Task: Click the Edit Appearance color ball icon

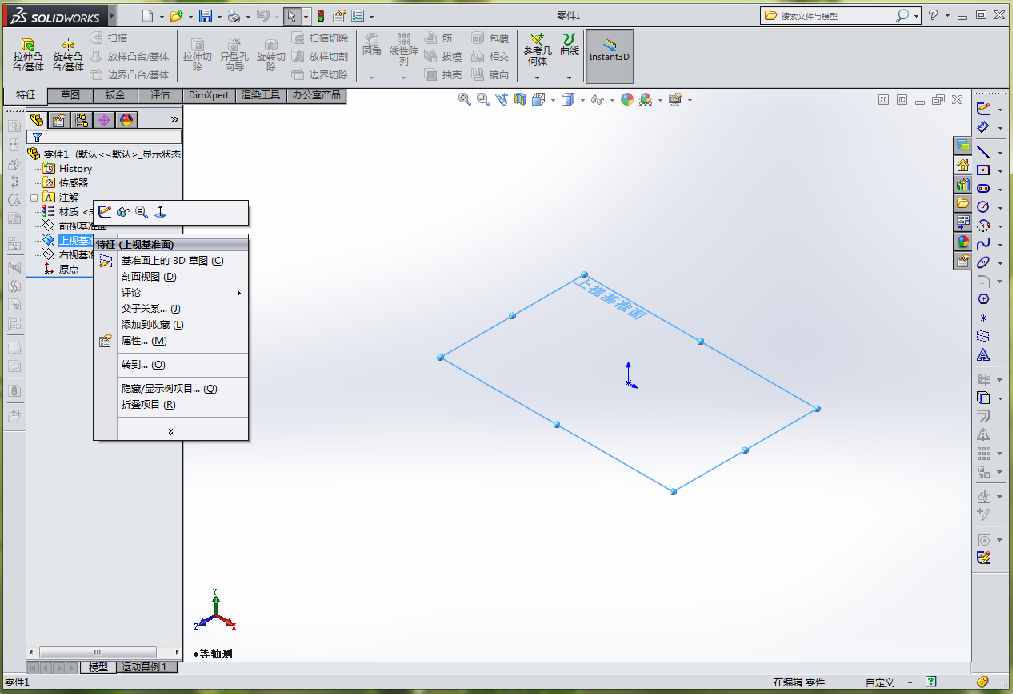Action: [x=627, y=100]
